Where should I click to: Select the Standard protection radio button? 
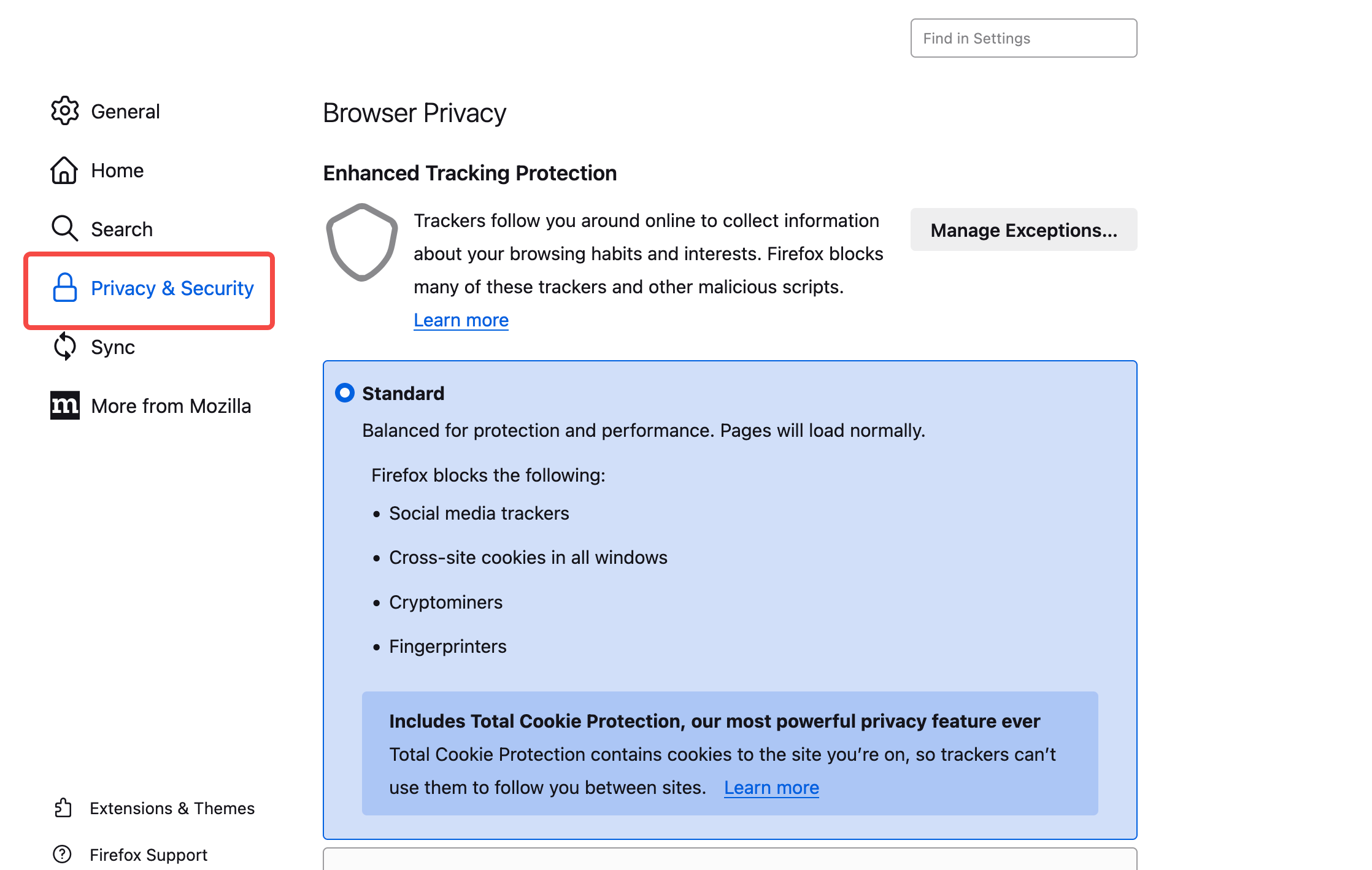tap(345, 393)
